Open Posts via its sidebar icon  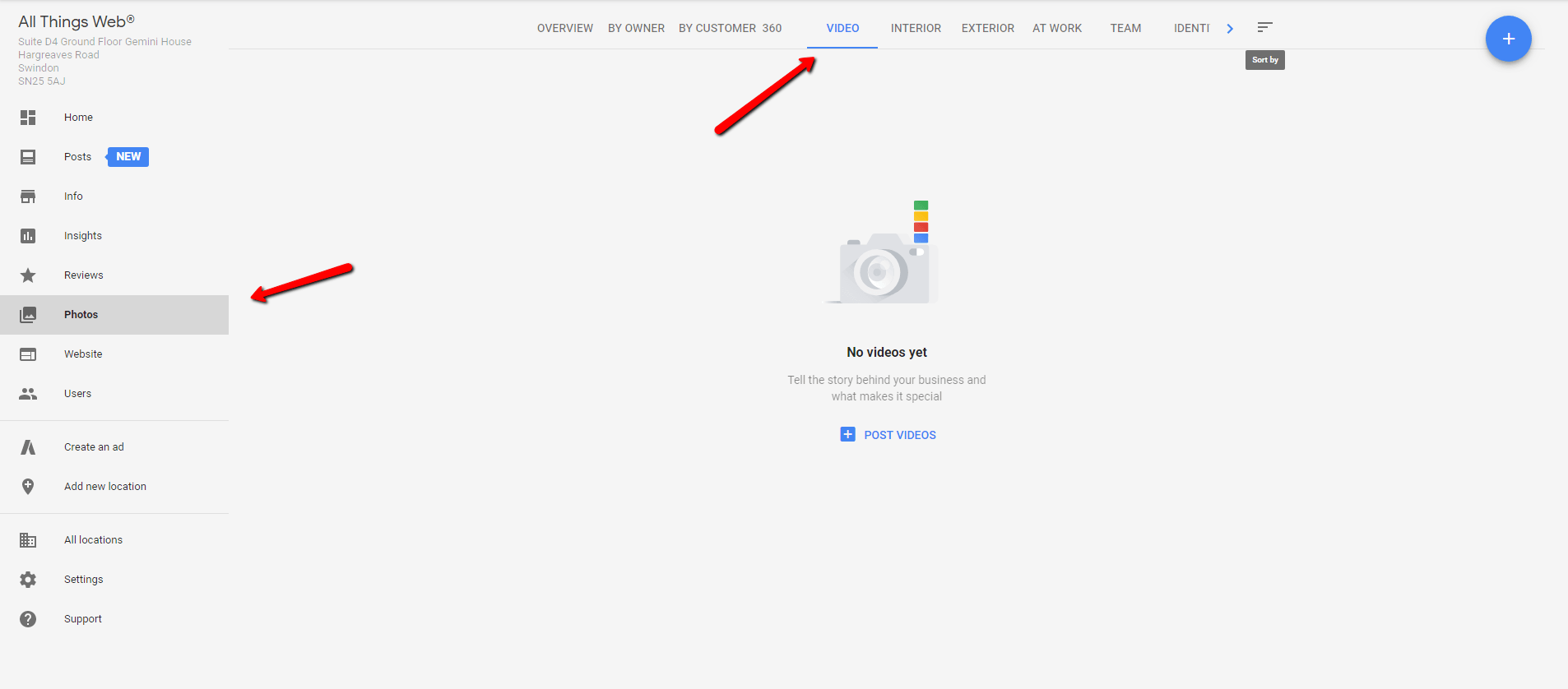(x=28, y=157)
